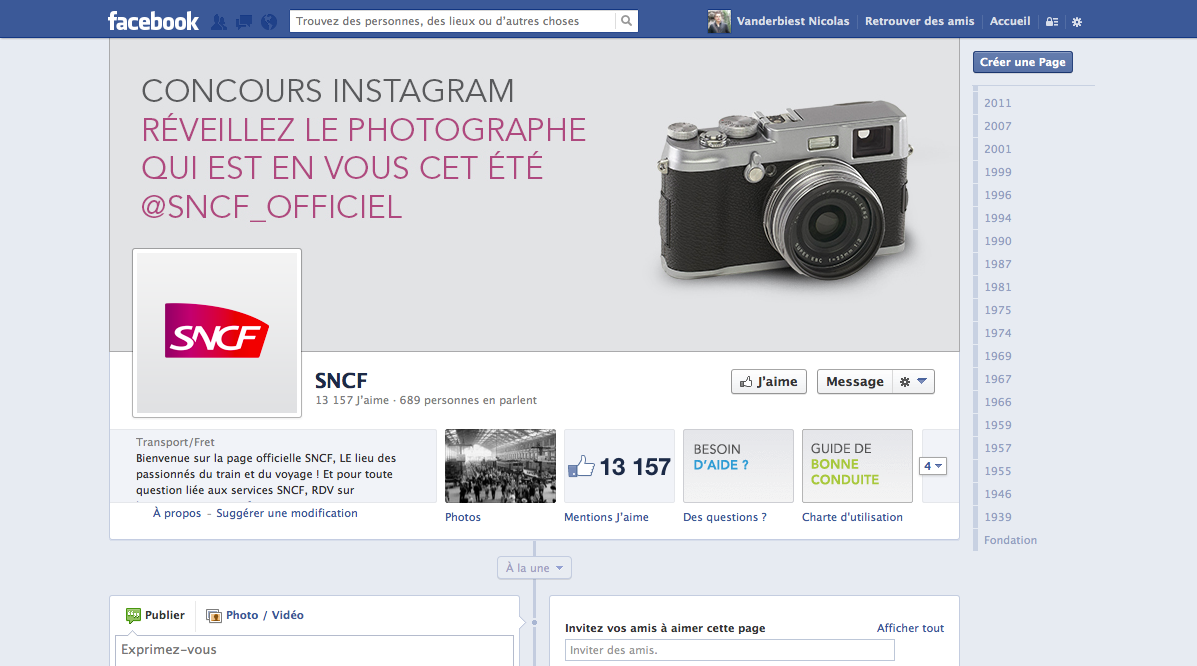Open messages icon in top bar

coord(244,21)
